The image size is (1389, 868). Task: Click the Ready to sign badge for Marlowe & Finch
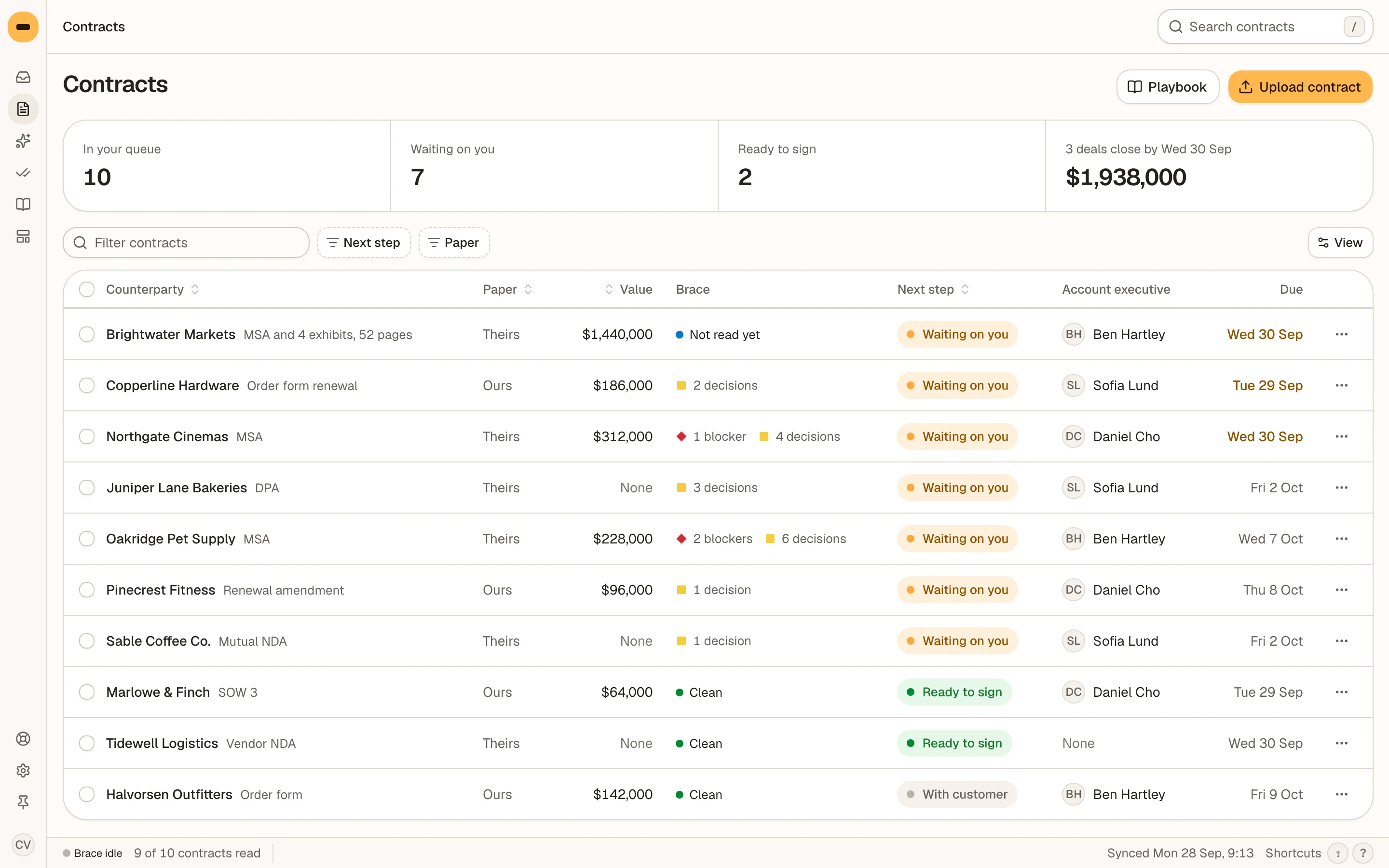(954, 692)
